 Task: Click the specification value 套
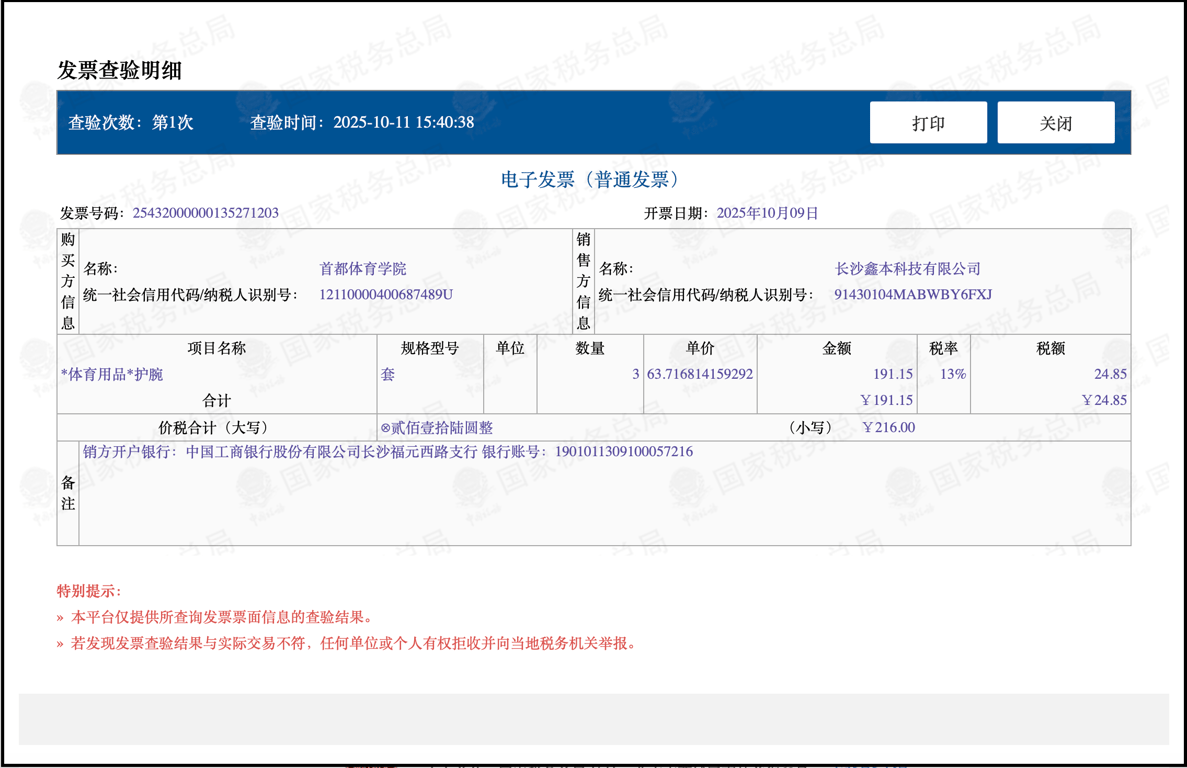click(x=388, y=374)
